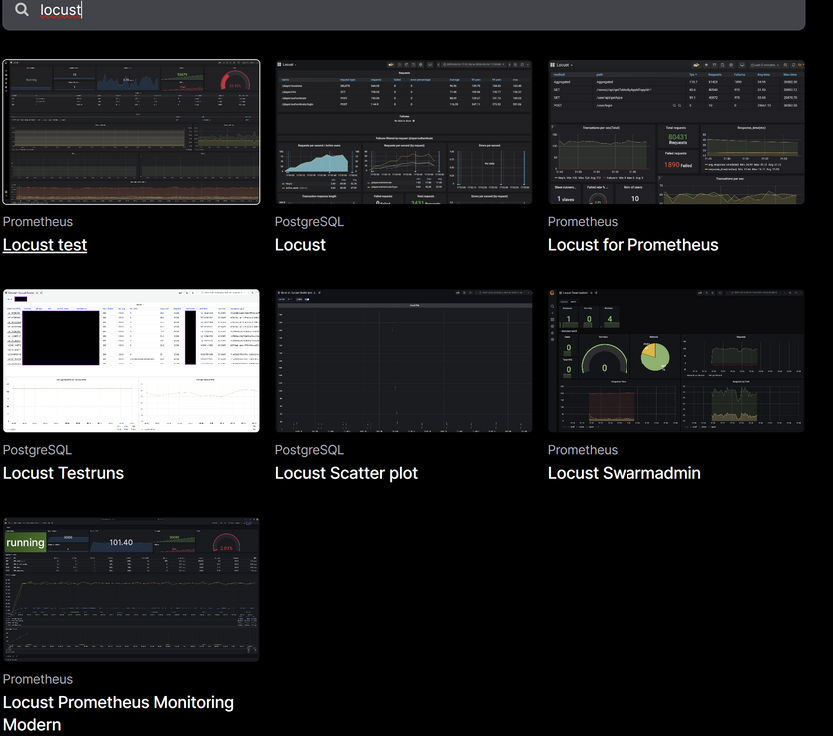Click the PostgreSQL label above 'Locust Testruns'
Image resolution: width=833 pixels, height=736 pixels.
coord(37,450)
